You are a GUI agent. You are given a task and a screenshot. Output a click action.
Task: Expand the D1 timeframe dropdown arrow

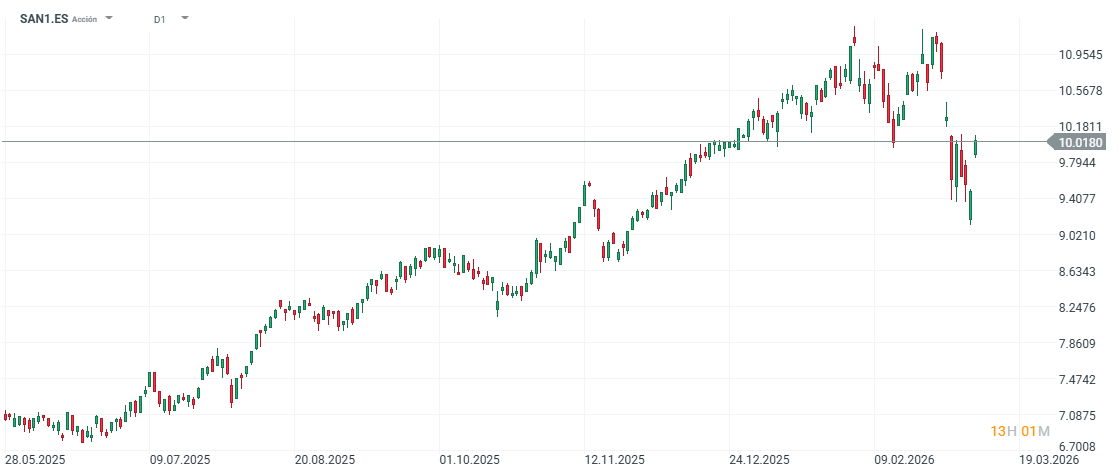point(184,19)
